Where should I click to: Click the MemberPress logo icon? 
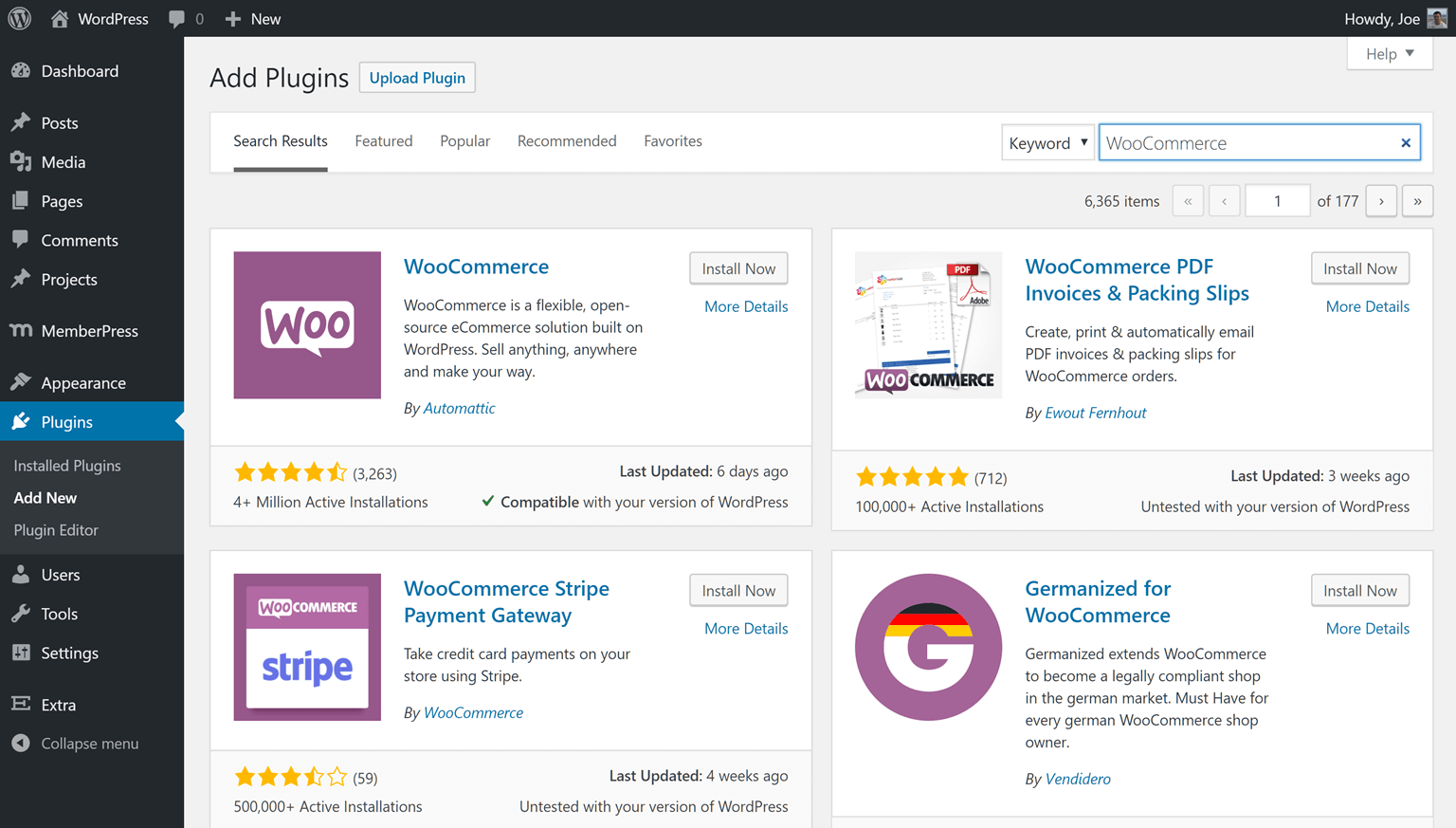pos(21,330)
